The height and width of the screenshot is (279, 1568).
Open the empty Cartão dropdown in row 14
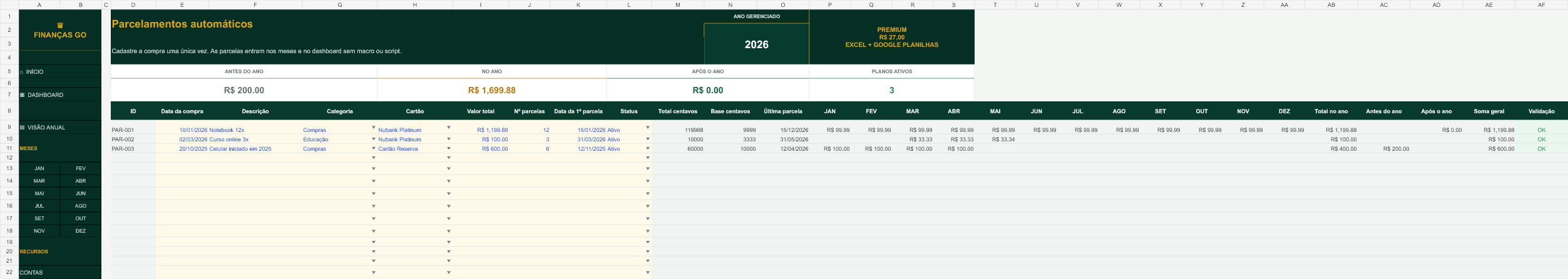(449, 181)
